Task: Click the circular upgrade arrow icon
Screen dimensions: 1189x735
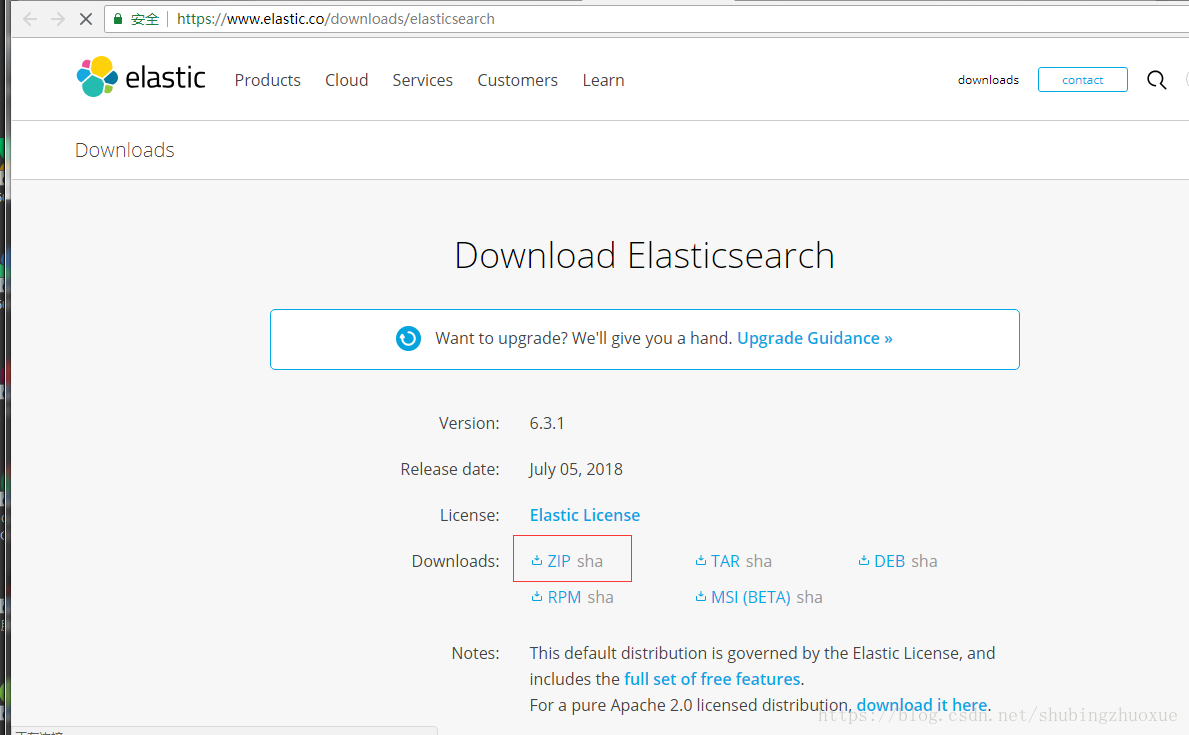Action: point(408,339)
